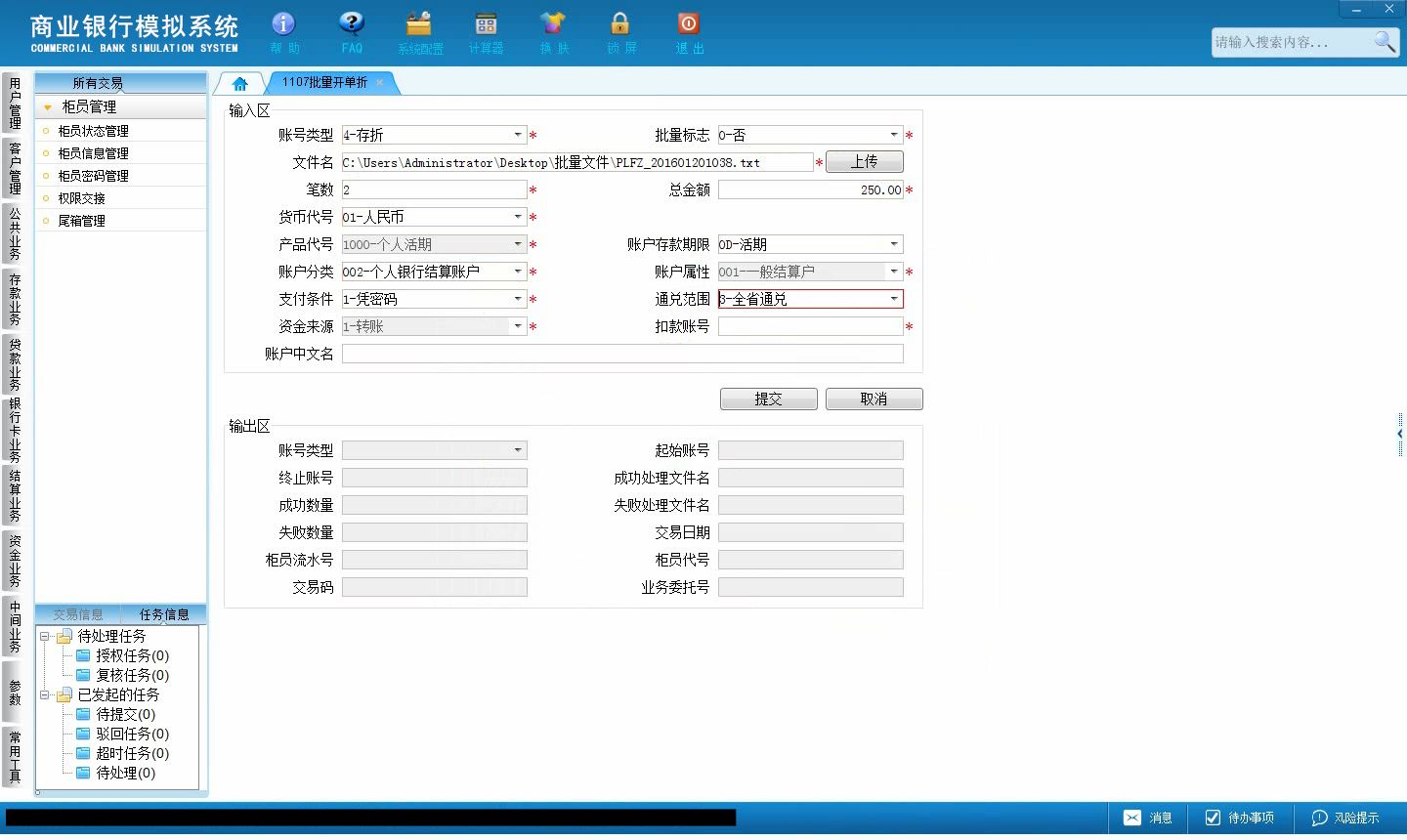
Task: Open the FAQ question-mark icon
Action: 352,31
